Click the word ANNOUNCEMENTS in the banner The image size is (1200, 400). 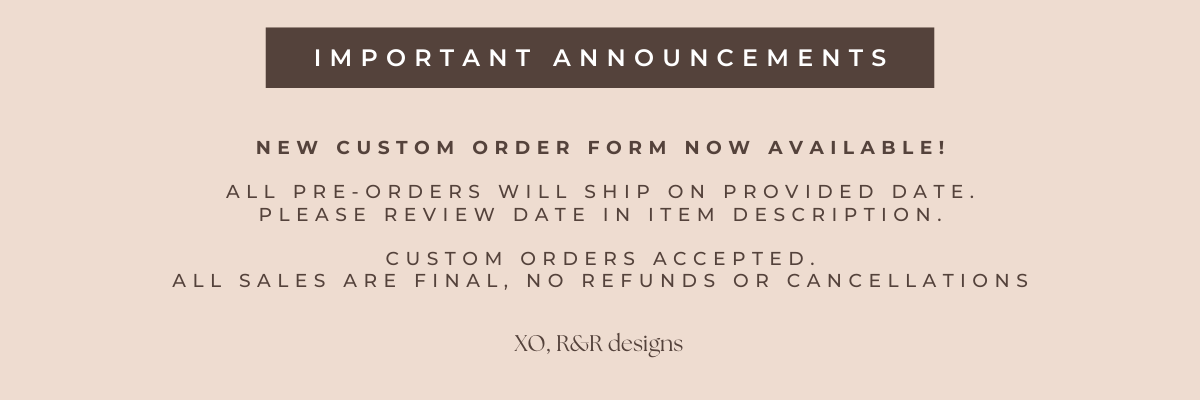point(720,58)
